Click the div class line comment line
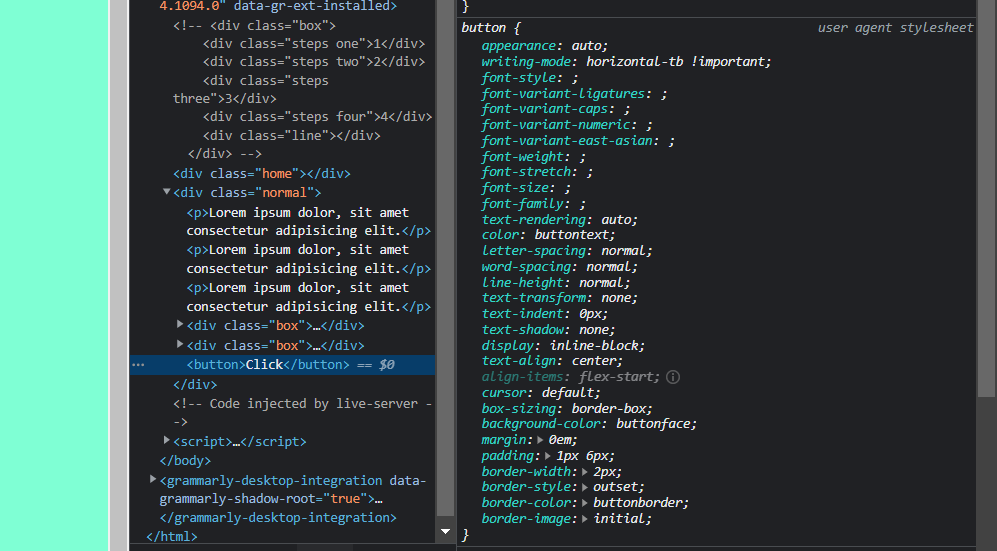This screenshot has width=997, height=551. click(292, 135)
